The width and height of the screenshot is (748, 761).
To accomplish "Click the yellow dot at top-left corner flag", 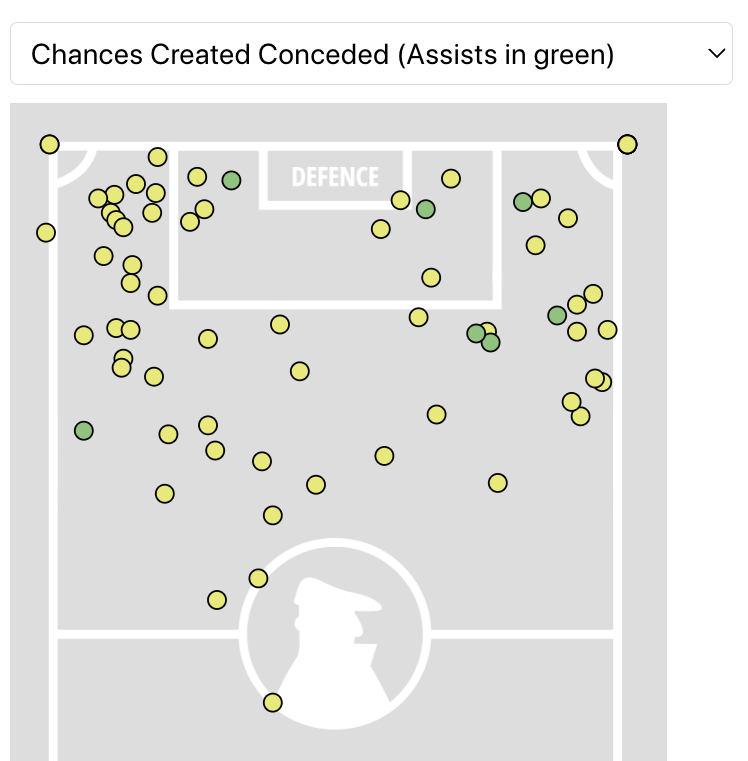I will [50, 145].
